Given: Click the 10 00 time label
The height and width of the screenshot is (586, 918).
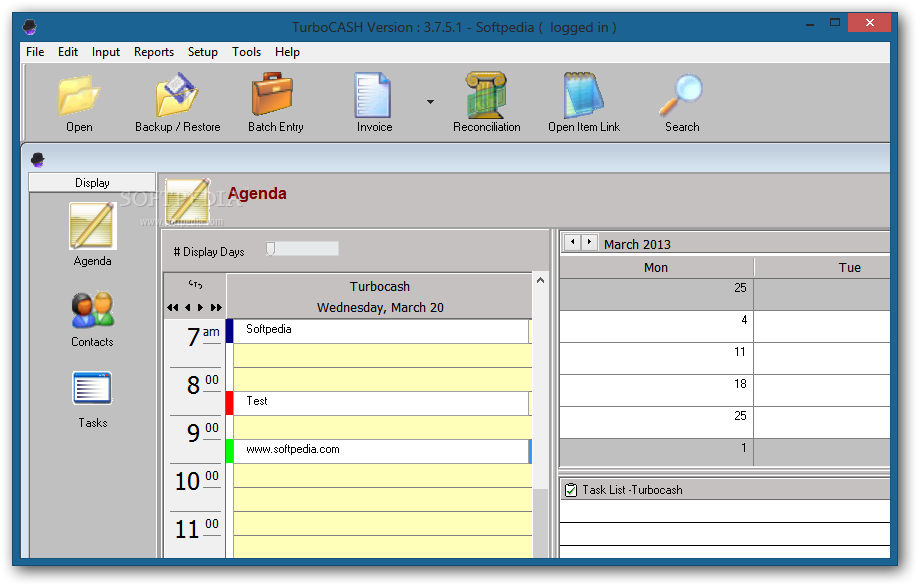Looking at the screenshot, I should [197, 481].
